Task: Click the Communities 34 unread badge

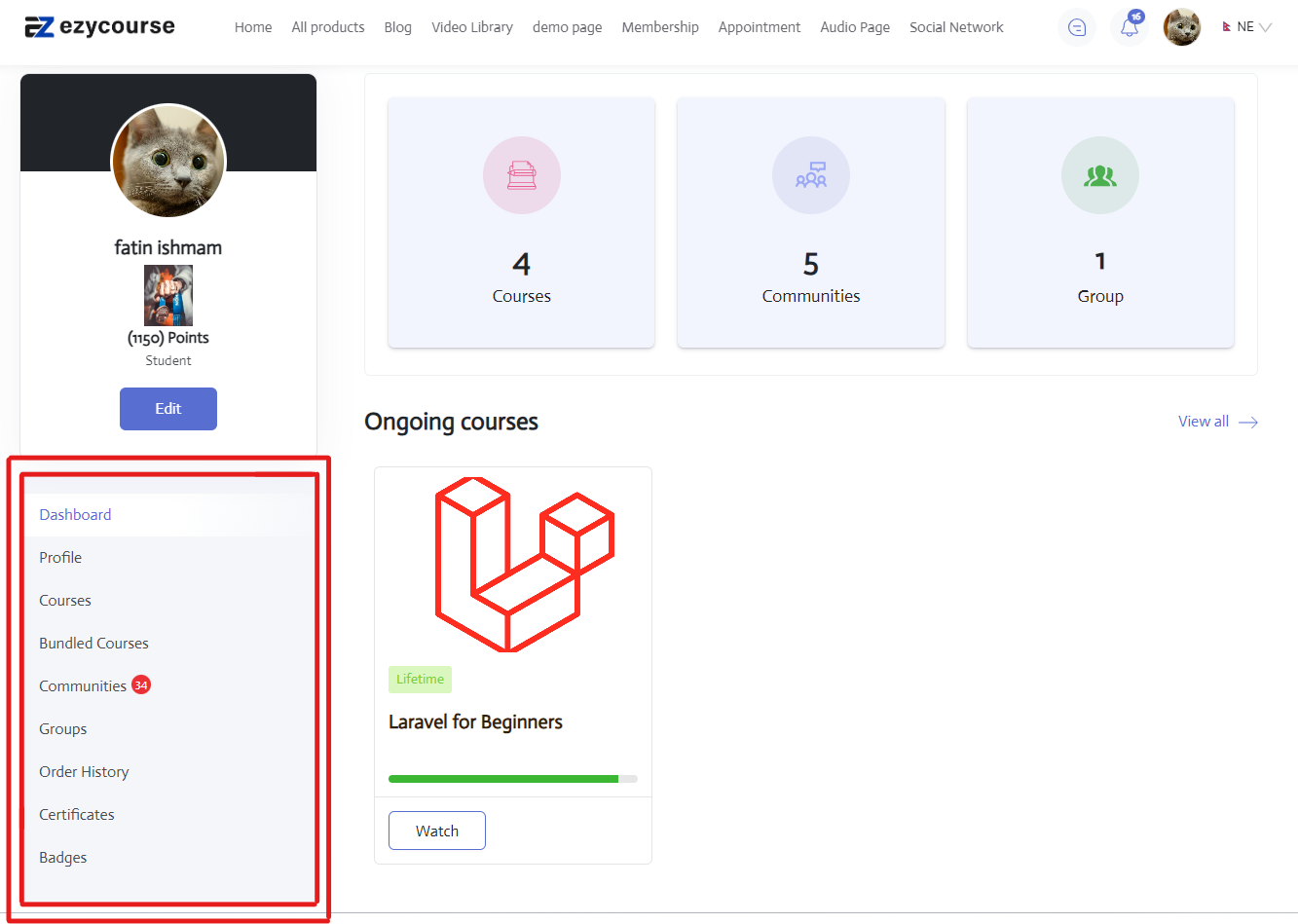Action: tap(141, 685)
